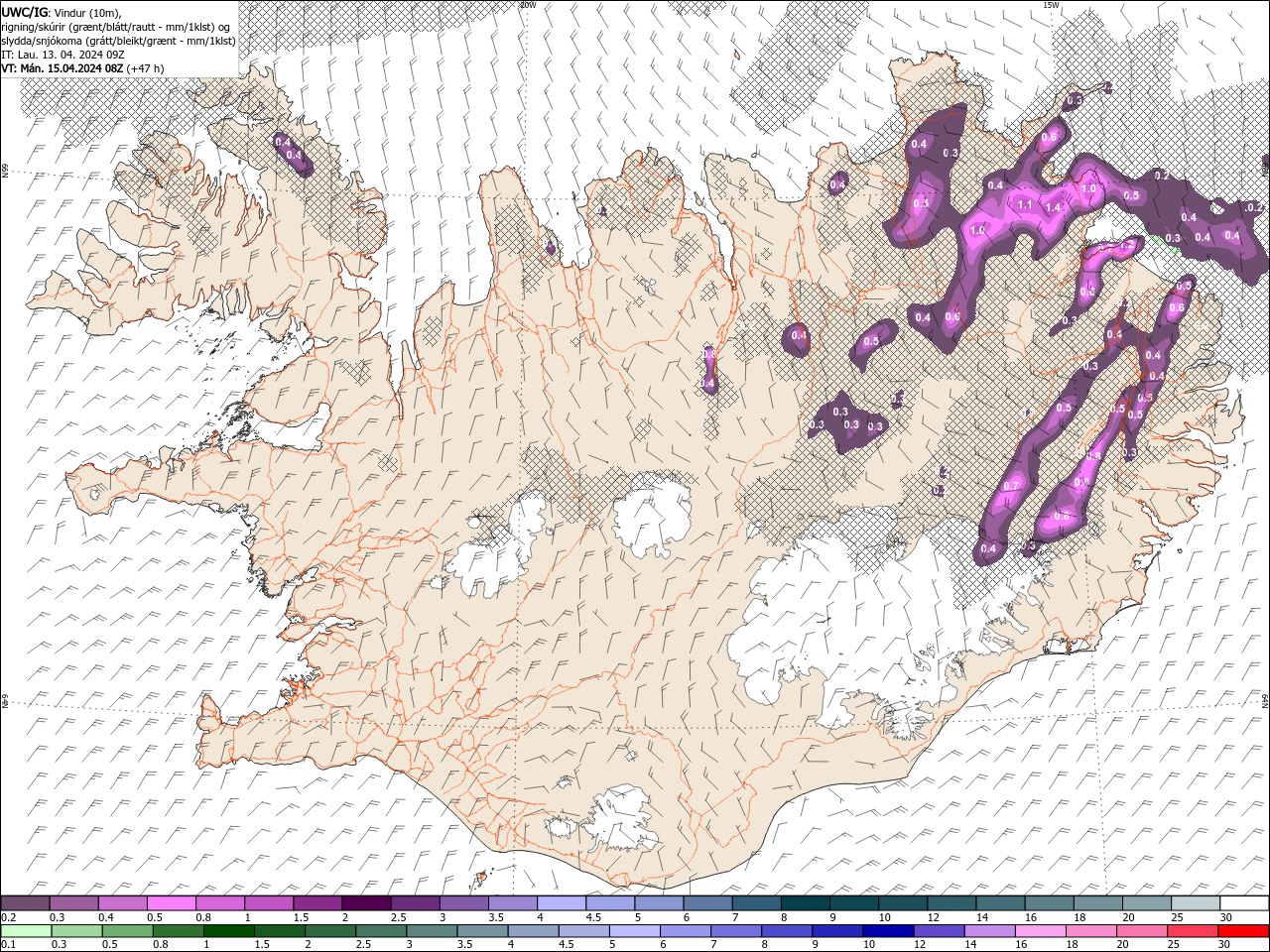Click the pale green 0.1 rain legend swatch
Image resolution: width=1270 pixels, height=952 pixels.
click(x=27, y=931)
